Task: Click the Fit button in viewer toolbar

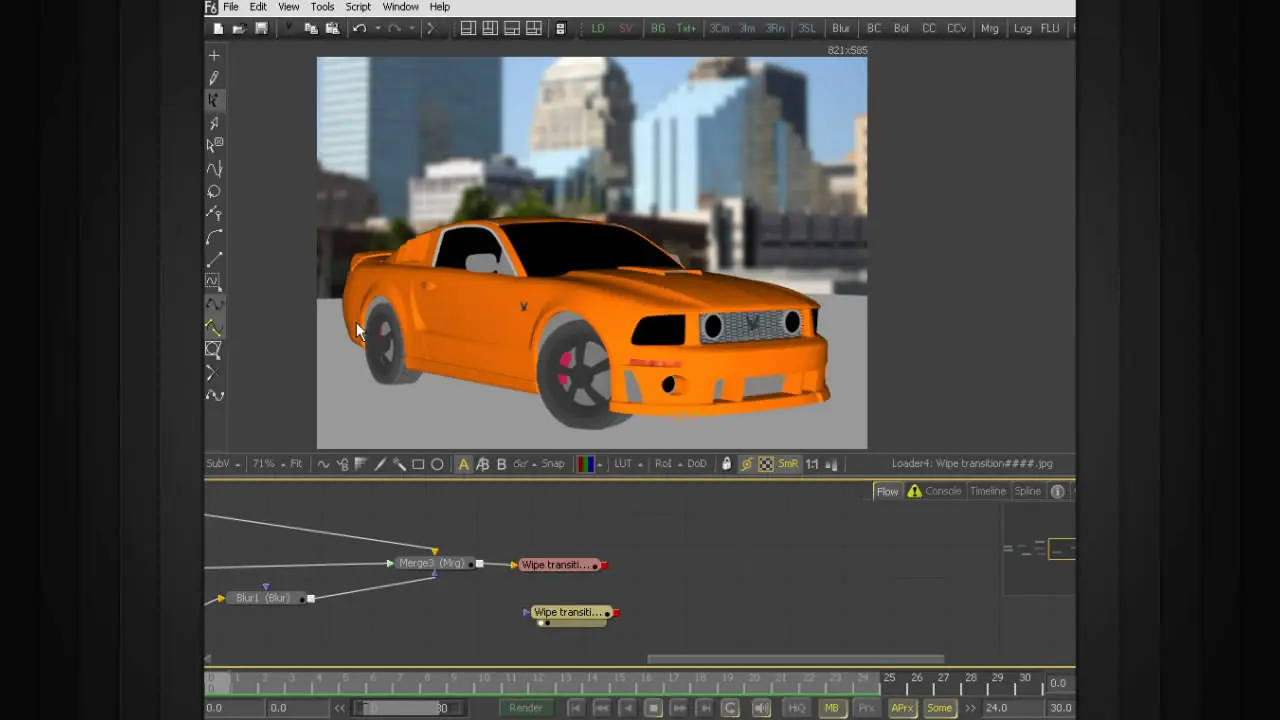Action: tap(296, 464)
